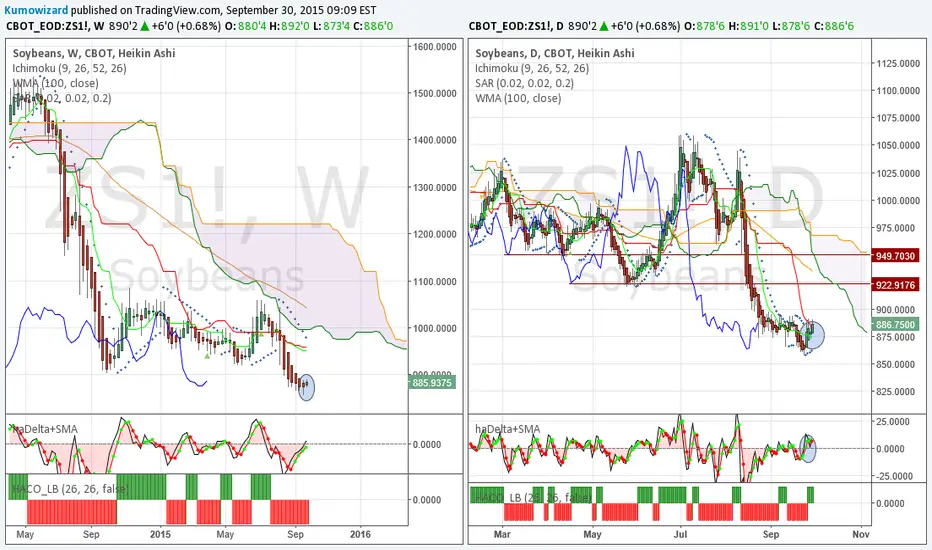The width and height of the screenshot is (932, 550).
Task: Click the 1200.0000 label on weekly price axis
Action: coord(435,234)
